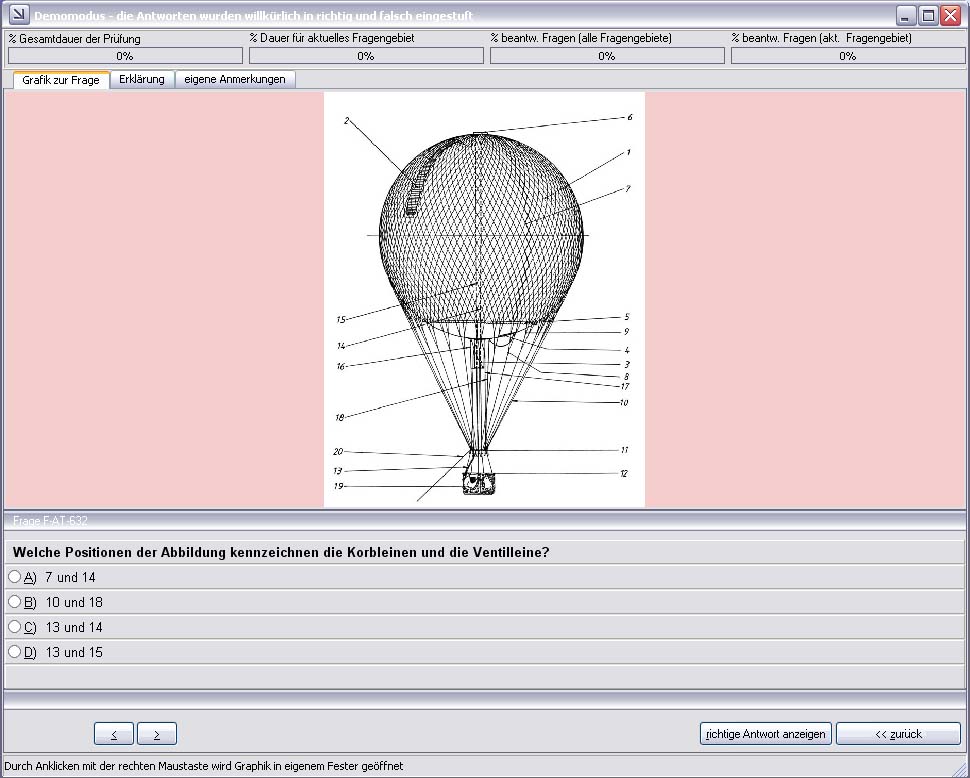Click the beantw. Fragen (alle Fragengebiete) progress bar

pyautogui.click(x=607, y=56)
